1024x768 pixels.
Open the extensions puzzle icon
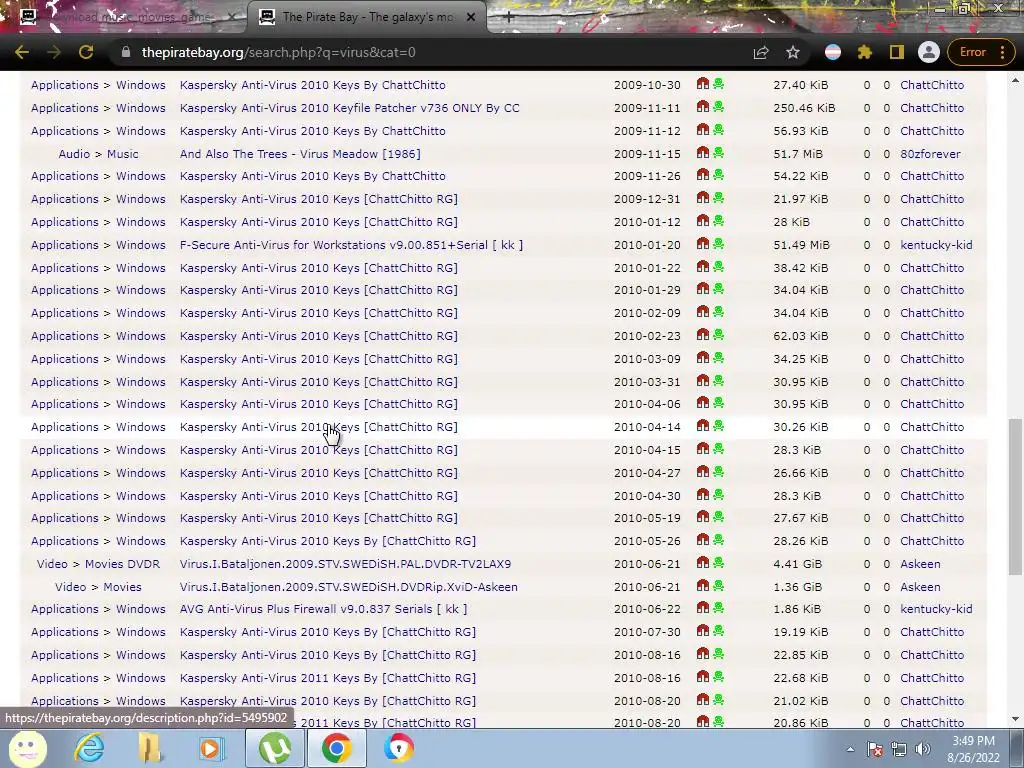pos(865,52)
